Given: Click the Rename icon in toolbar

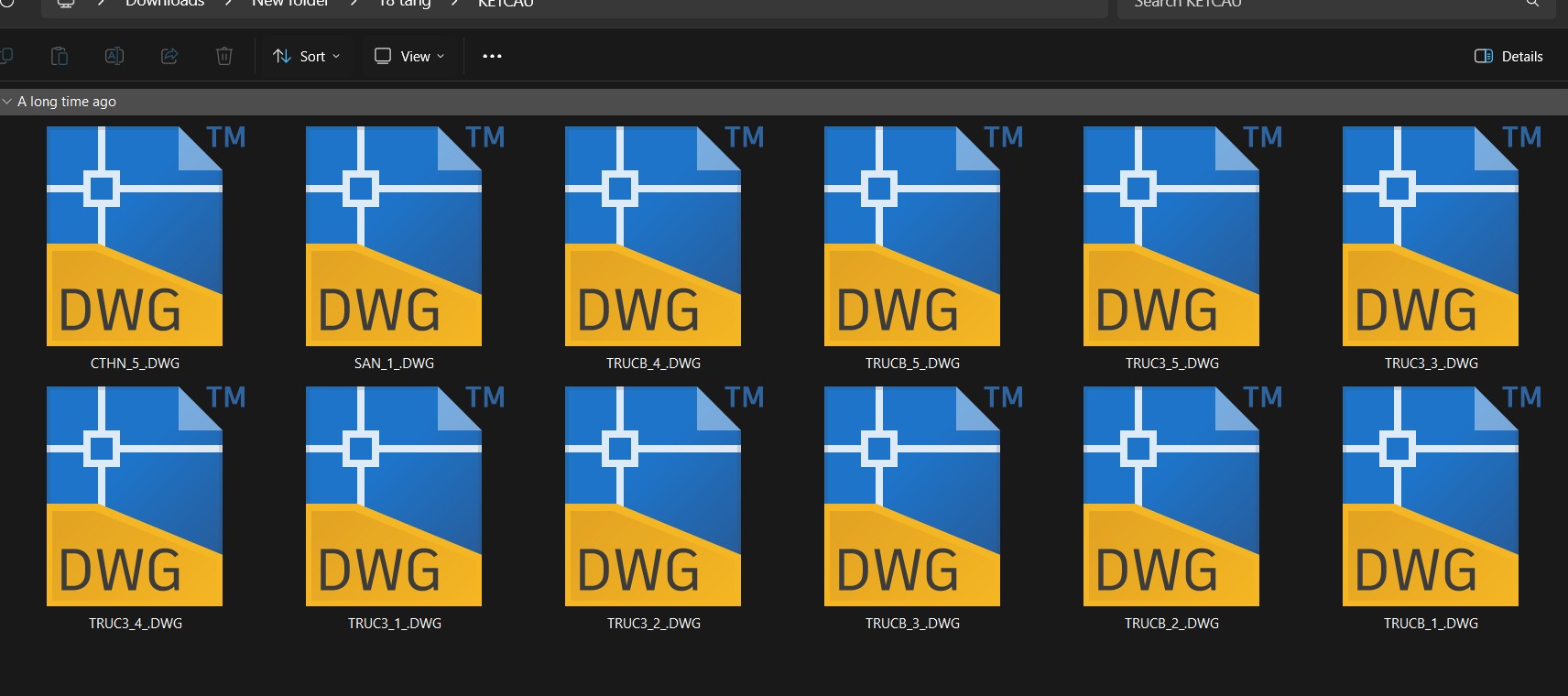Looking at the screenshot, I should pyautogui.click(x=114, y=56).
